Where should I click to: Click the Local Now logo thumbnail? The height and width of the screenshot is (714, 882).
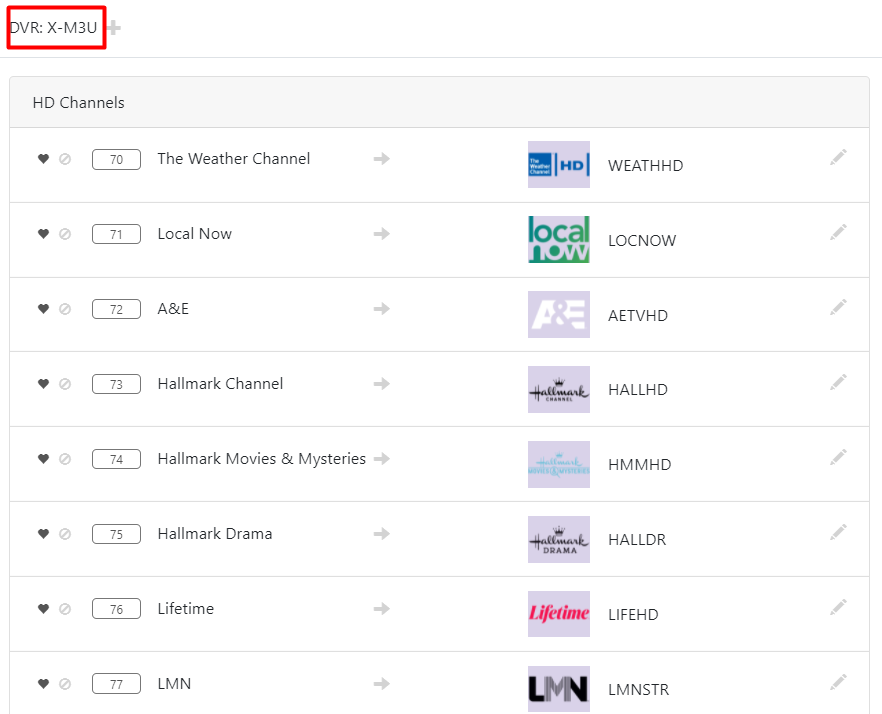(558, 240)
